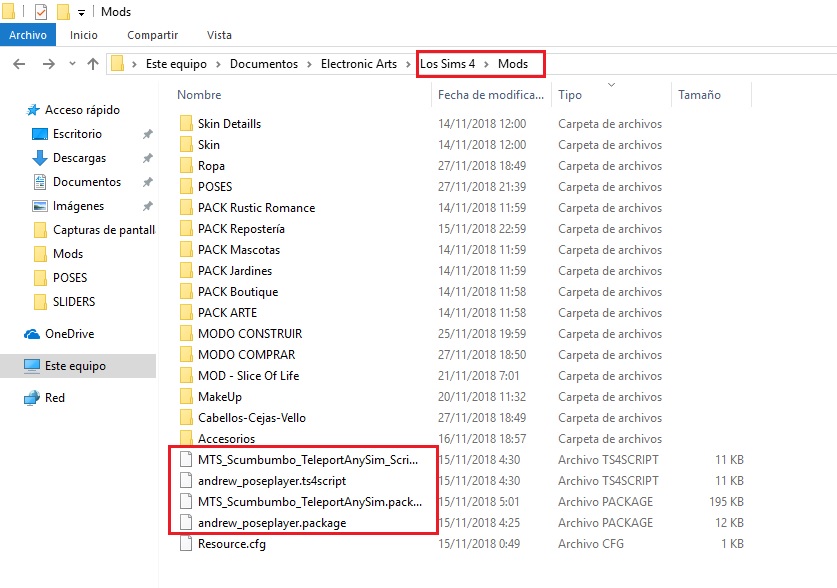
Task: Select the 'Ropa' folder icon
Action: pyautogui.click(x=186, y=166)
